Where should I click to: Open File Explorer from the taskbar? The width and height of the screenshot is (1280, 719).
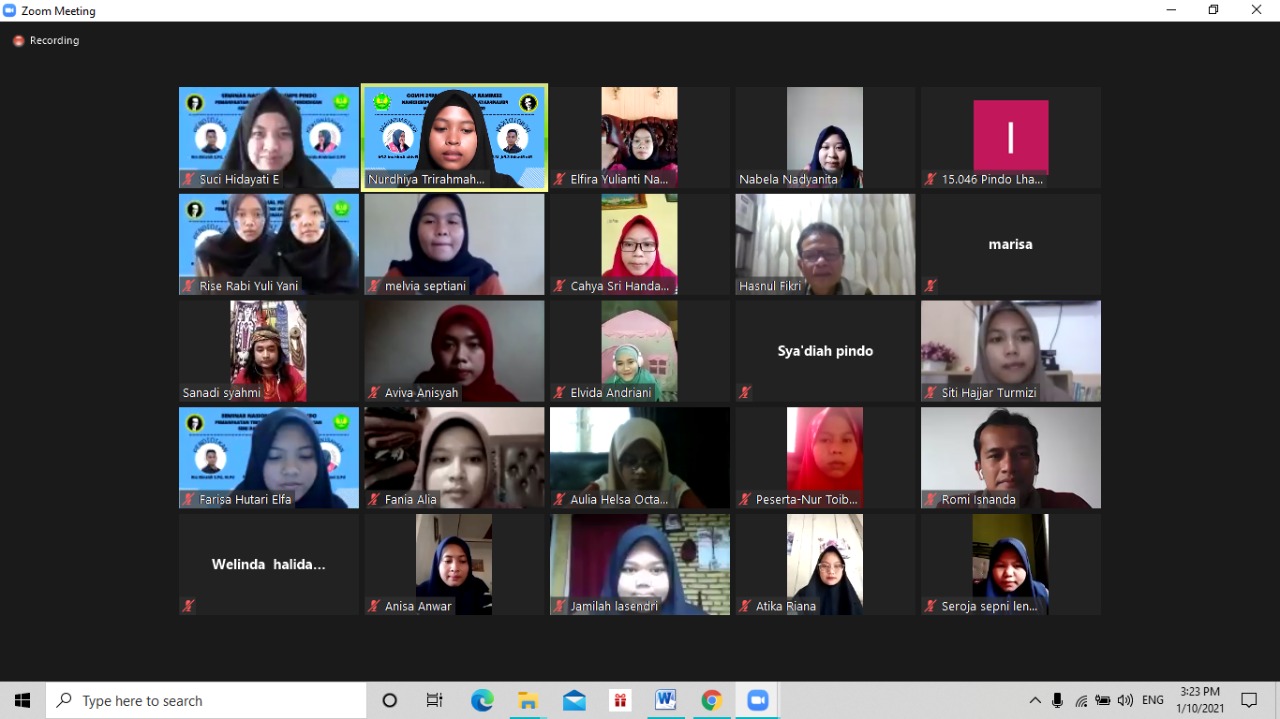click(528, 700)
